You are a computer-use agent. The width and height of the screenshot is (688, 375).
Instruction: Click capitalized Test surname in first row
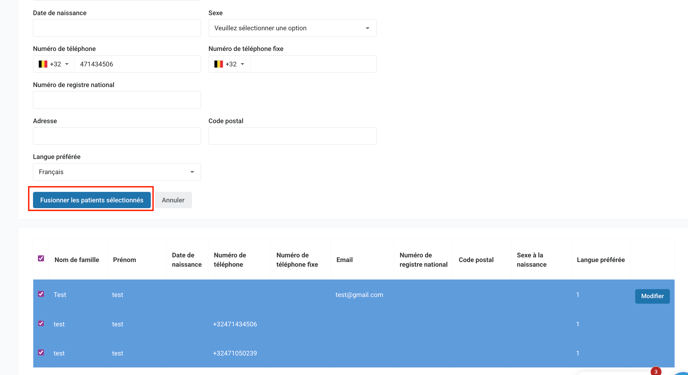(x=60, y=295)
